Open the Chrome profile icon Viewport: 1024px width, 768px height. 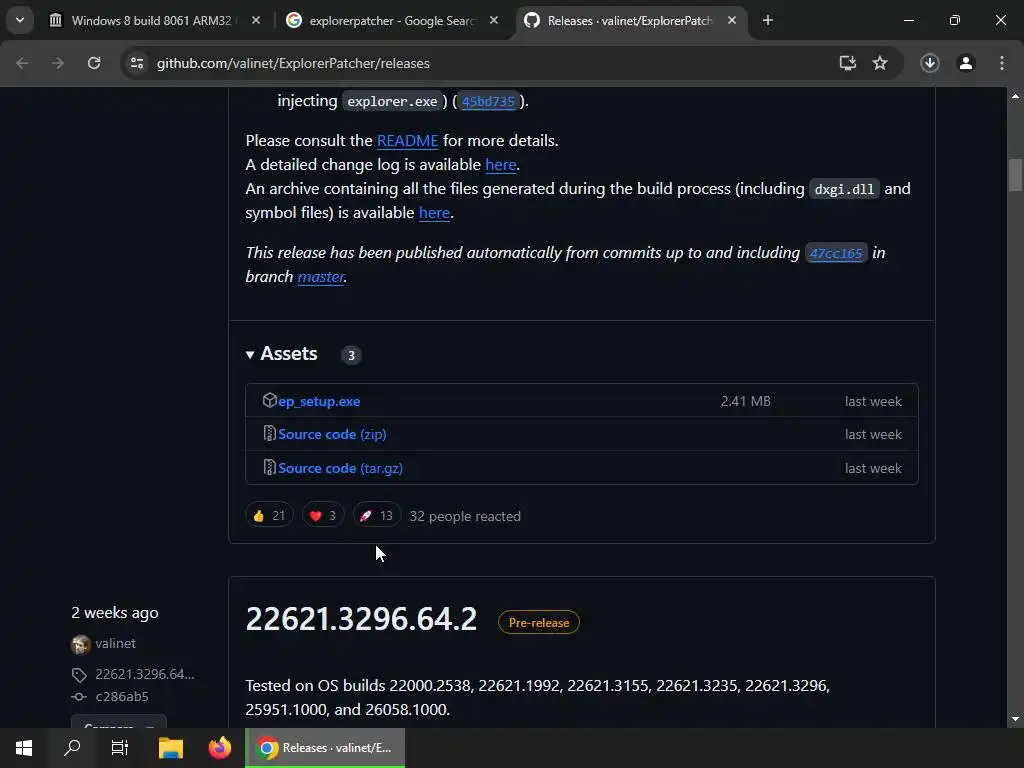(966, 63)
